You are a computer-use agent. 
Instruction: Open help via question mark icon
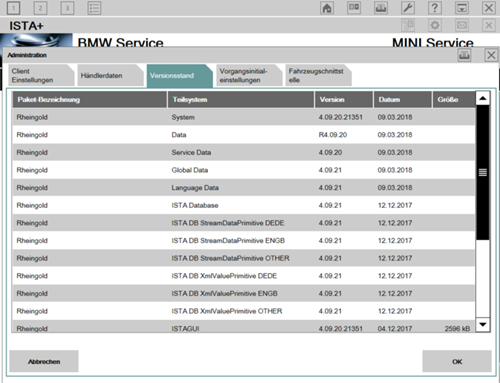click(435, 8)
